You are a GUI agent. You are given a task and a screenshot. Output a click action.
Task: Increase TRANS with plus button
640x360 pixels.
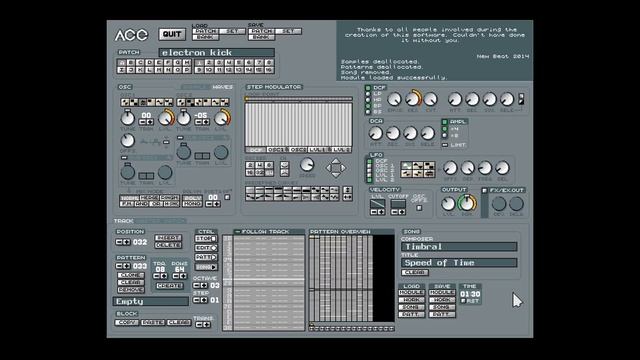pos(207,325)
